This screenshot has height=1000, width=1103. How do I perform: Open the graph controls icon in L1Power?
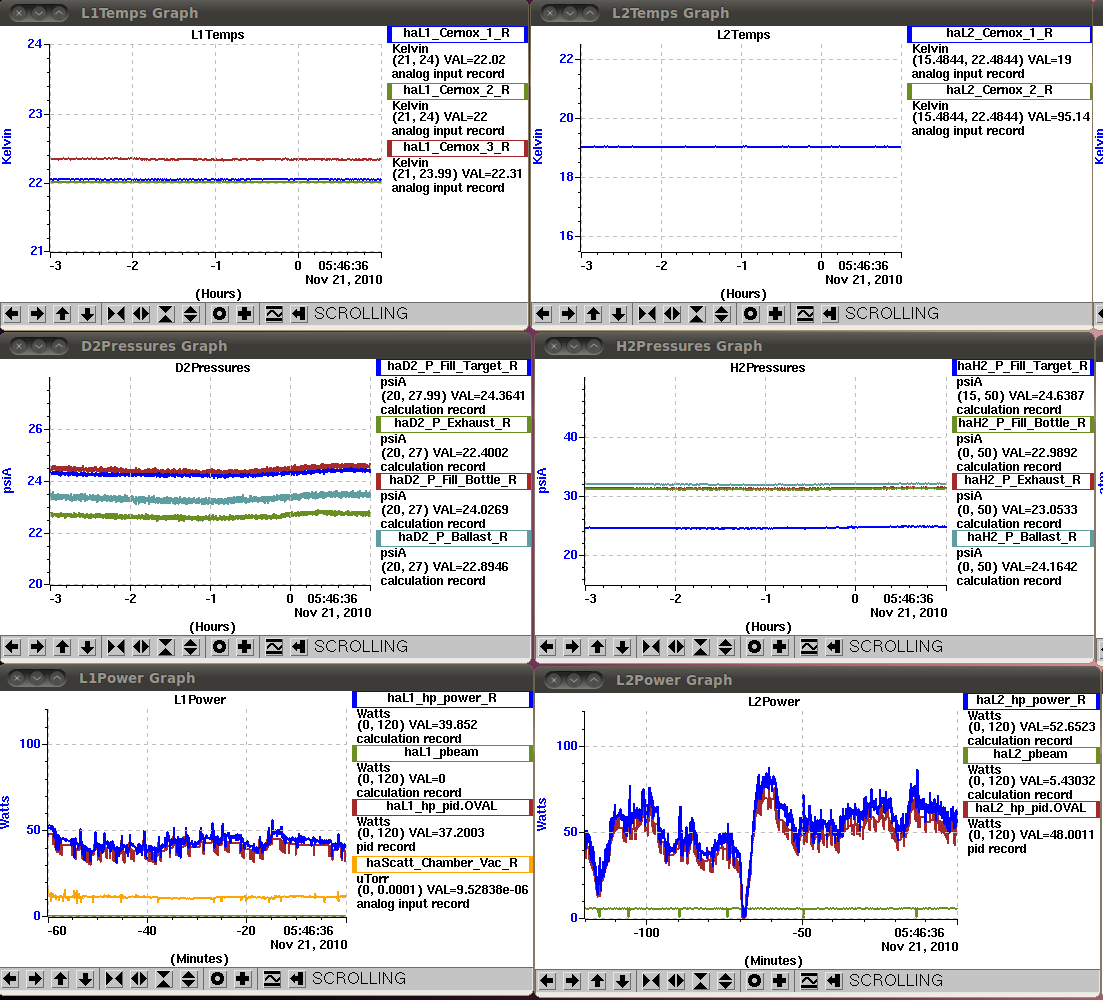click(x=272, y=978)
